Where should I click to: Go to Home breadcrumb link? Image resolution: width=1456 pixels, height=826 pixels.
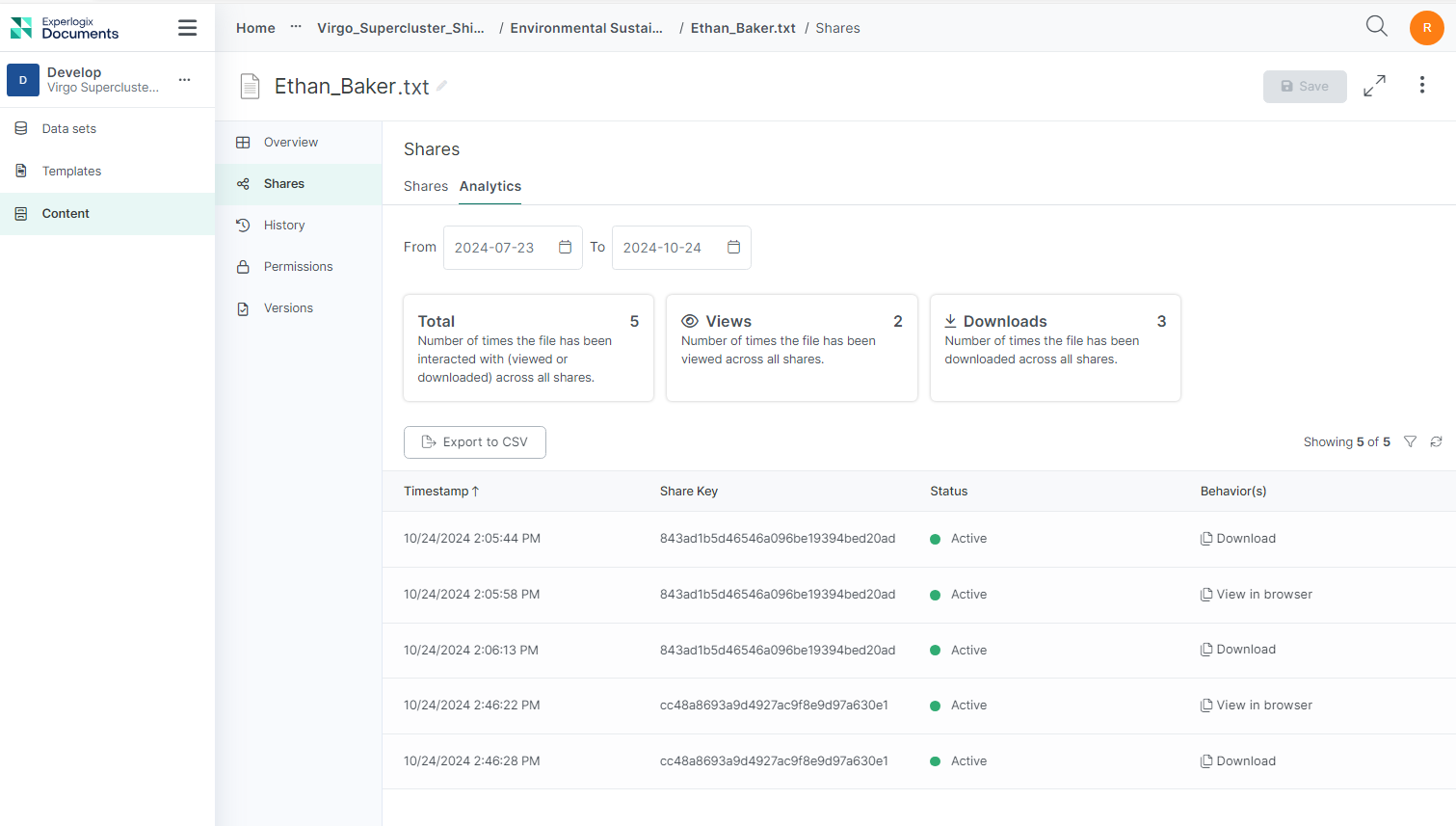click(x=255, y=28)
